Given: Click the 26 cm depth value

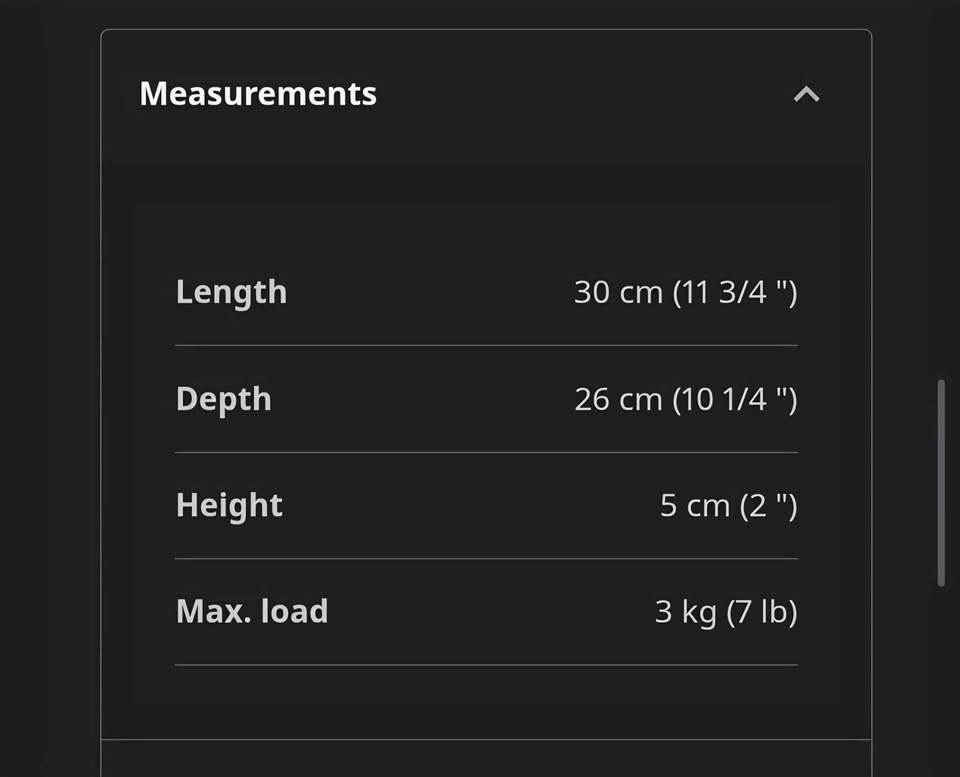Looking at the screenshot, I should point(686,399).
